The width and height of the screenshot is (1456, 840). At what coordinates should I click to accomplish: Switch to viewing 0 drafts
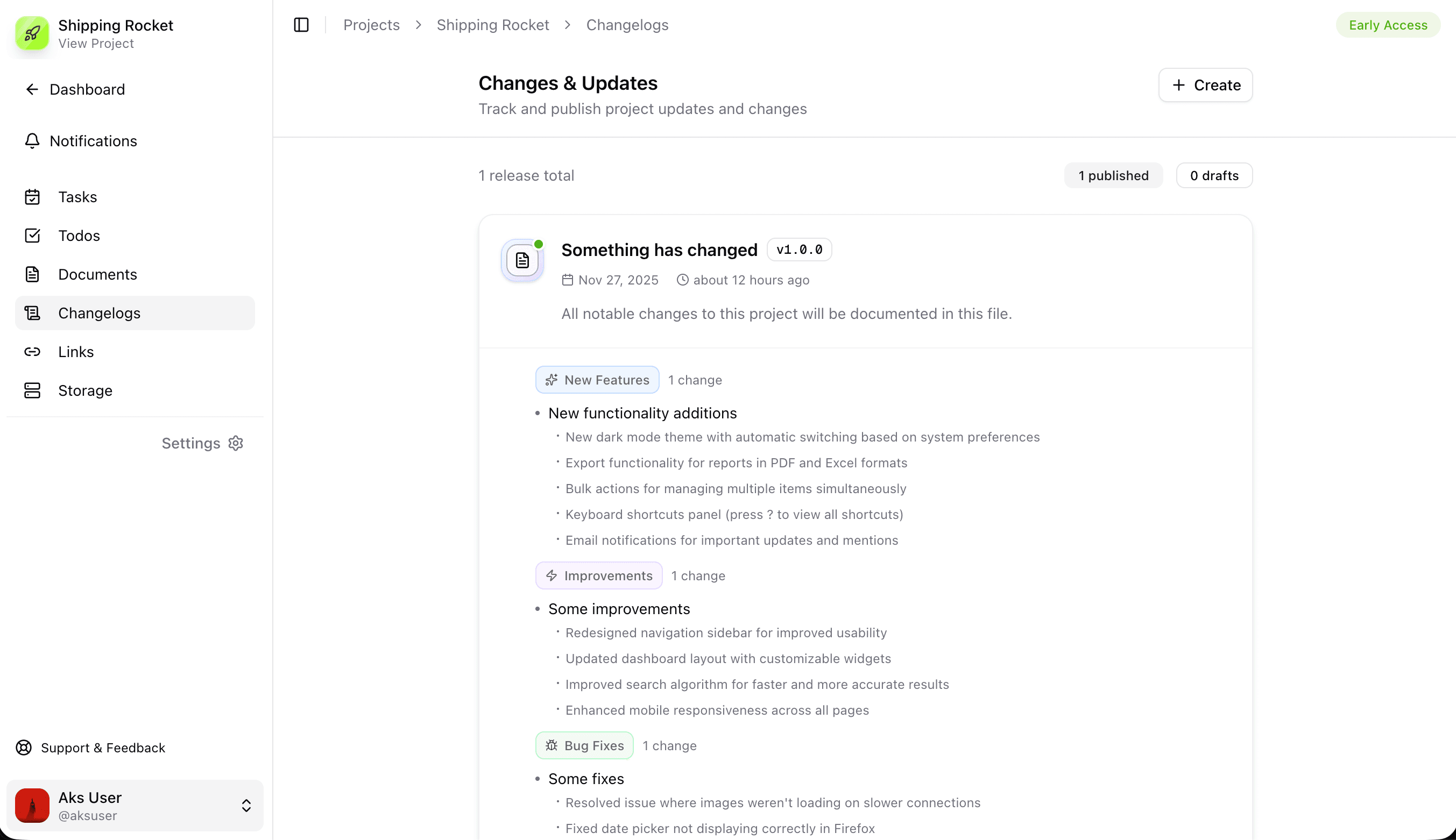(1214, 175)
